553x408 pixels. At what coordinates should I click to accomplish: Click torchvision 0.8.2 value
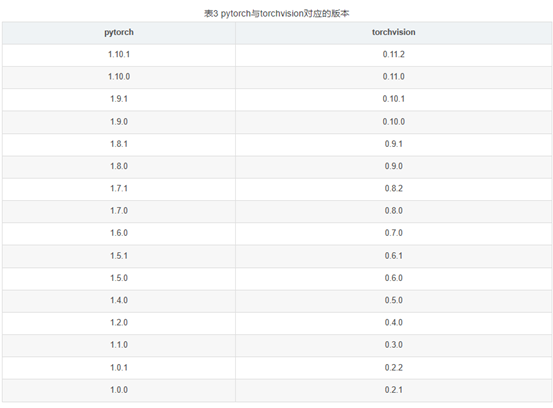click(x=393, y=189)
